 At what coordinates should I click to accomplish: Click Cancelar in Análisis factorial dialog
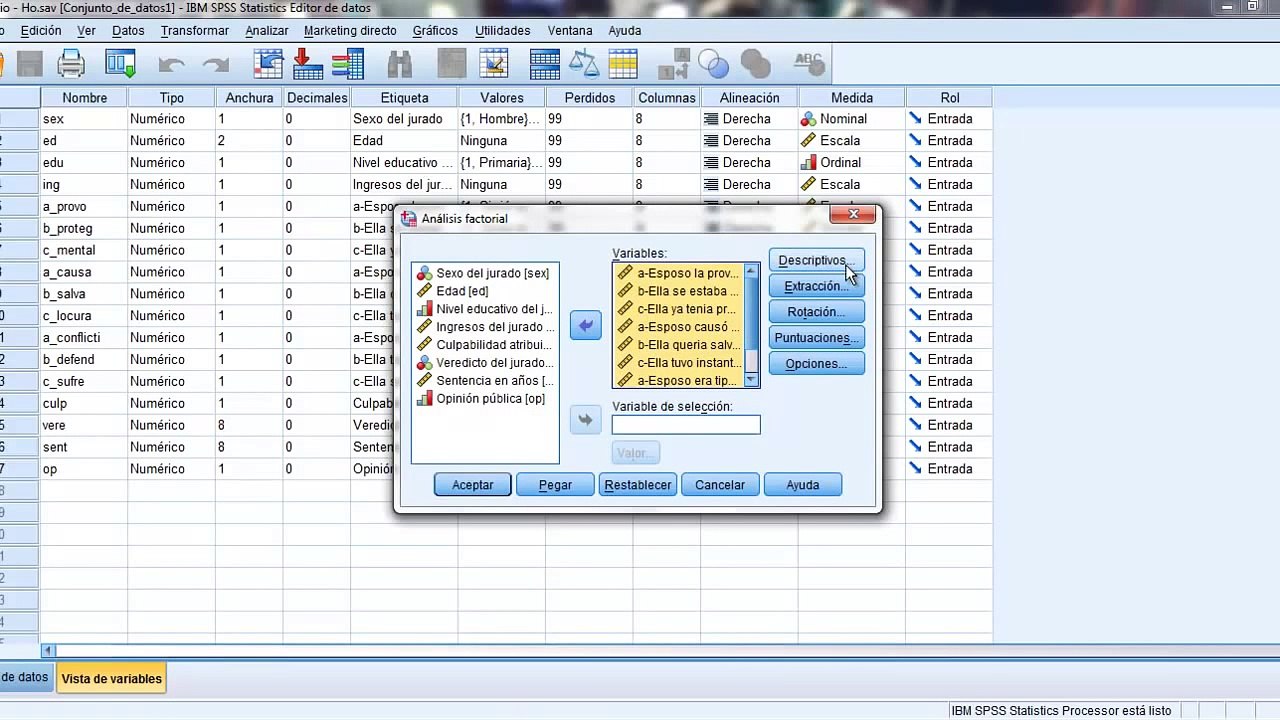click(x=720, y=485)
